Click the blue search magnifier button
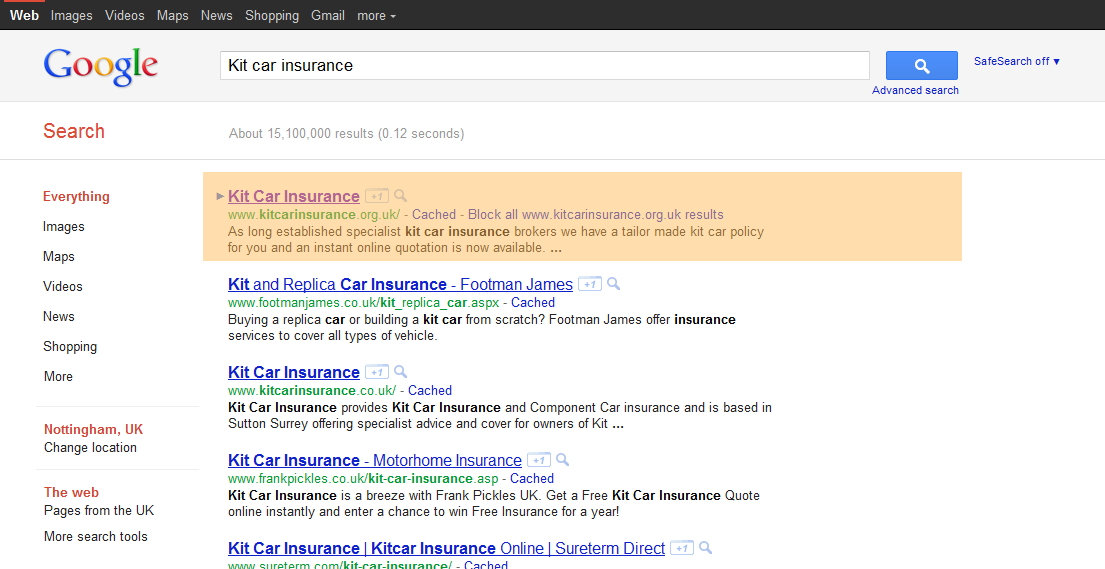Image resolution: width=1105 pixels, height=569 pixels. pyautogui.click(x=921, y=66)
